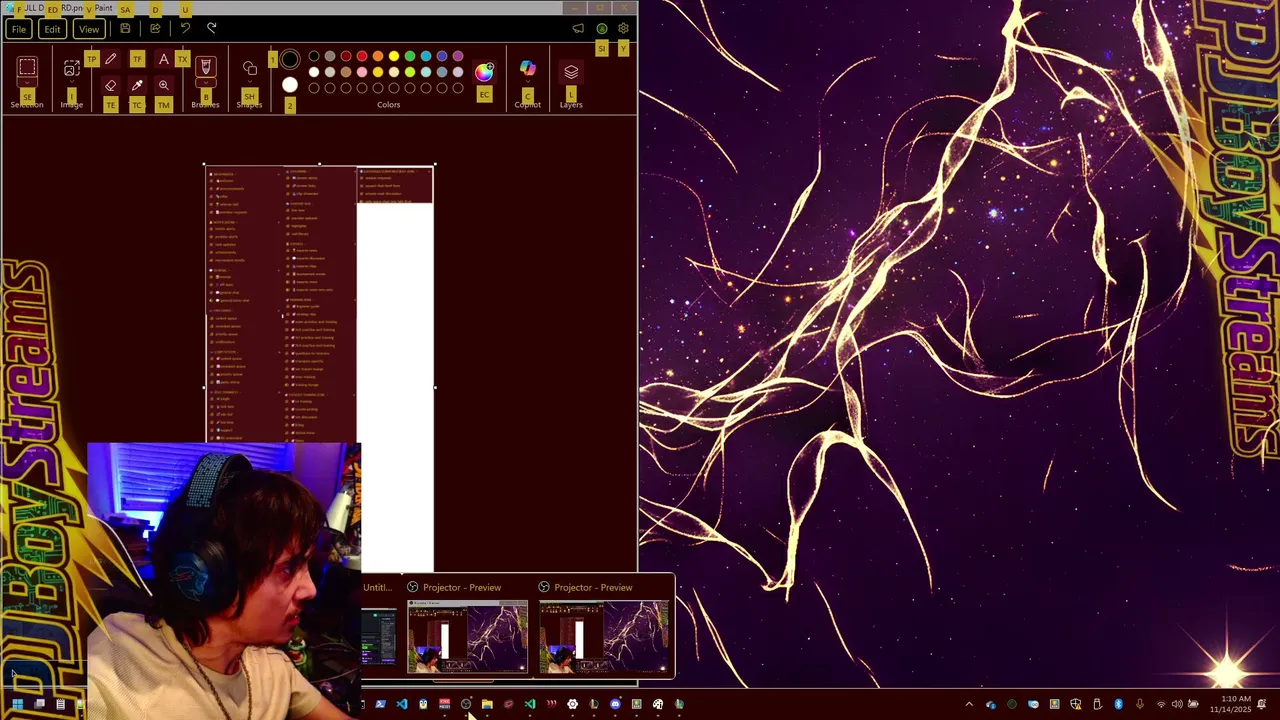Viewport: 1280px width, 720px height.
Task: Pick the red color swatch
Action: (362, 56)
